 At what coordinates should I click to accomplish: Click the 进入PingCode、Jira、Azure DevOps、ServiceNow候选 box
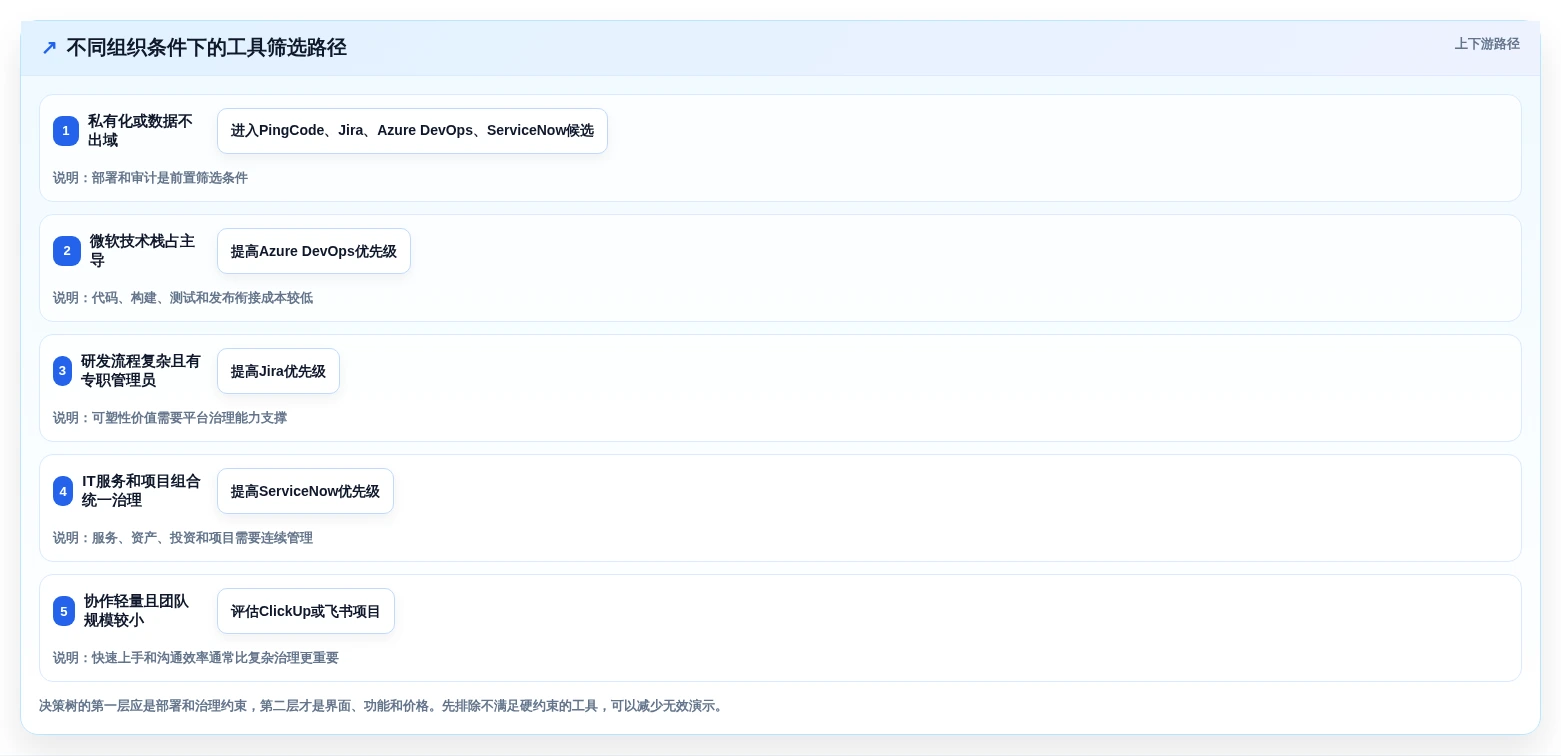[412, 131]
